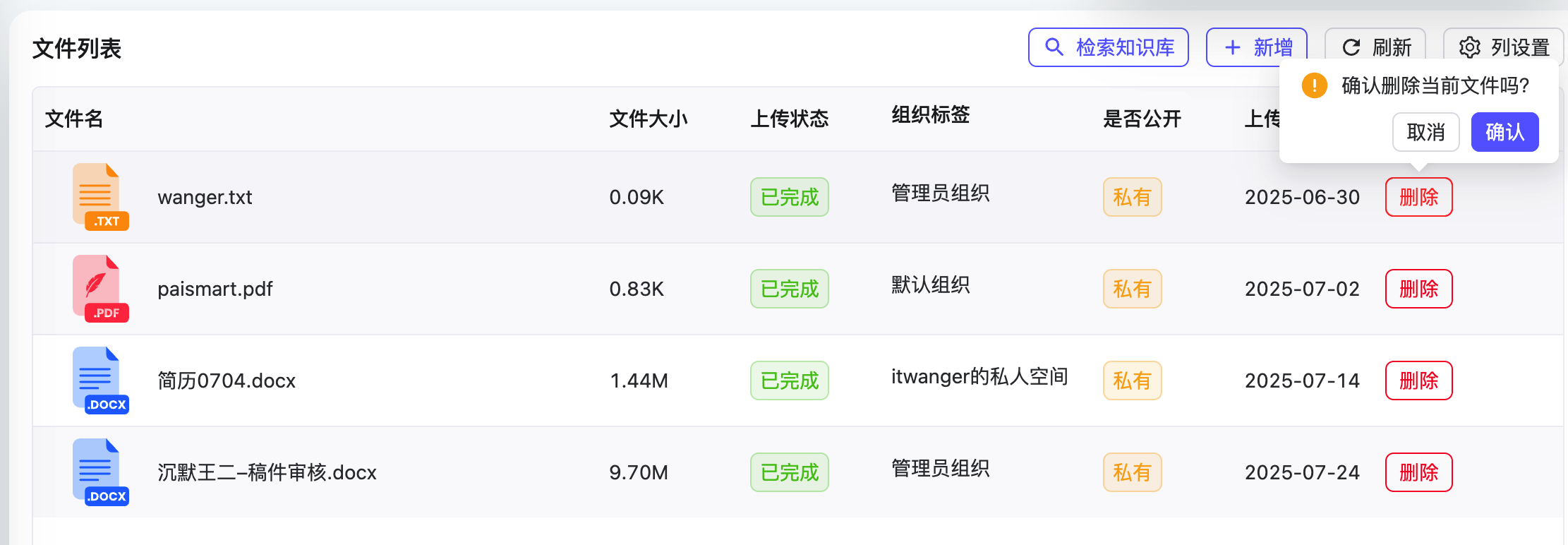
Task: Click the 简历0704.docx DOCX file icon
Action: click(99, 381)
